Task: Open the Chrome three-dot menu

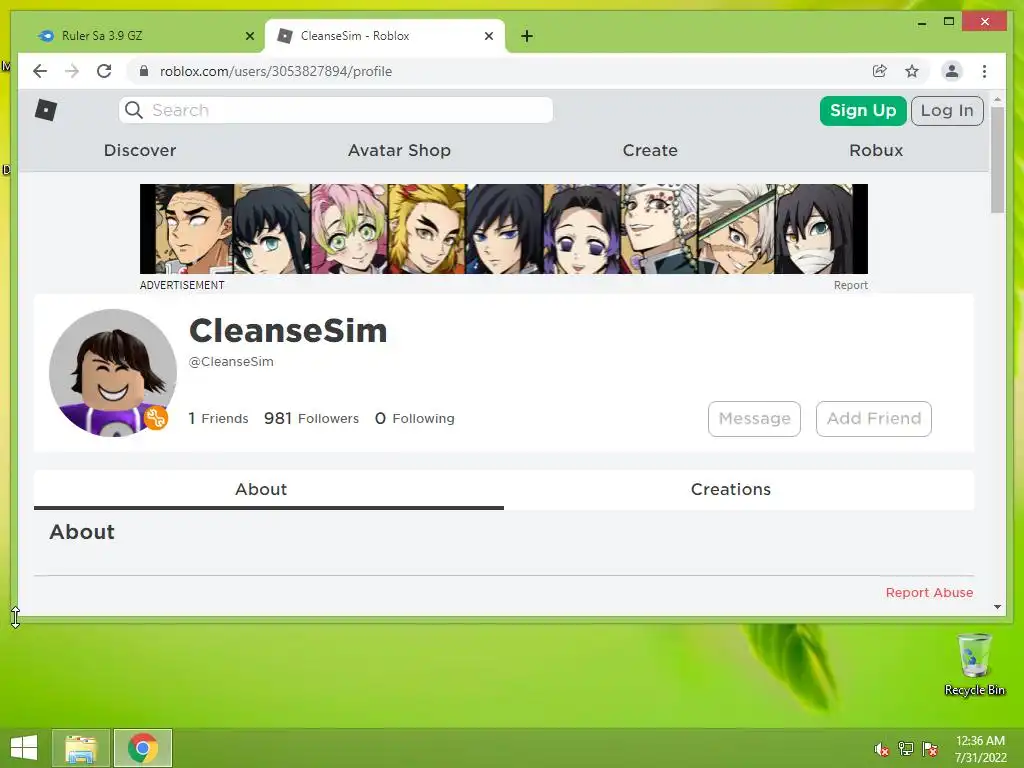Action: tap(984, 71)
